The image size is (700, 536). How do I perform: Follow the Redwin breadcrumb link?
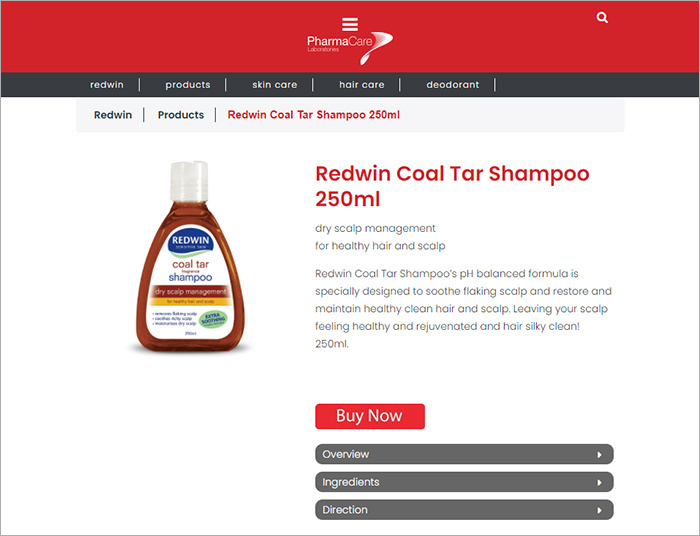(x=113, y=115)
